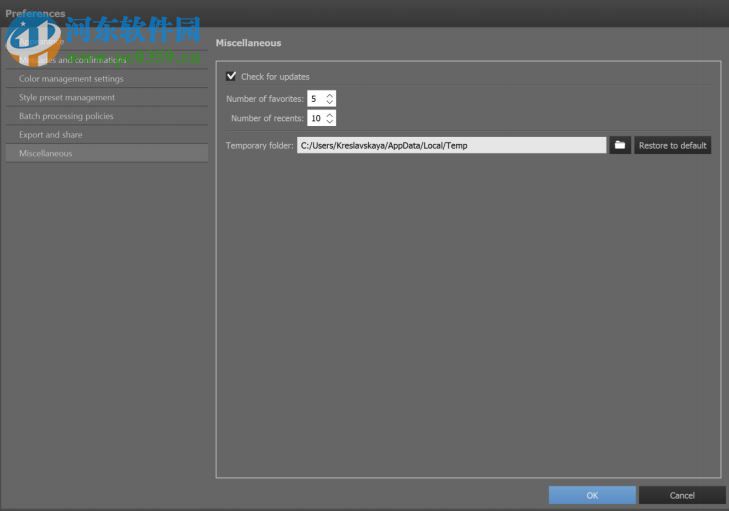Open Batch processing policies section
Image resolution: width=729 pixels, height=511 pixels.
click(107, 116)
